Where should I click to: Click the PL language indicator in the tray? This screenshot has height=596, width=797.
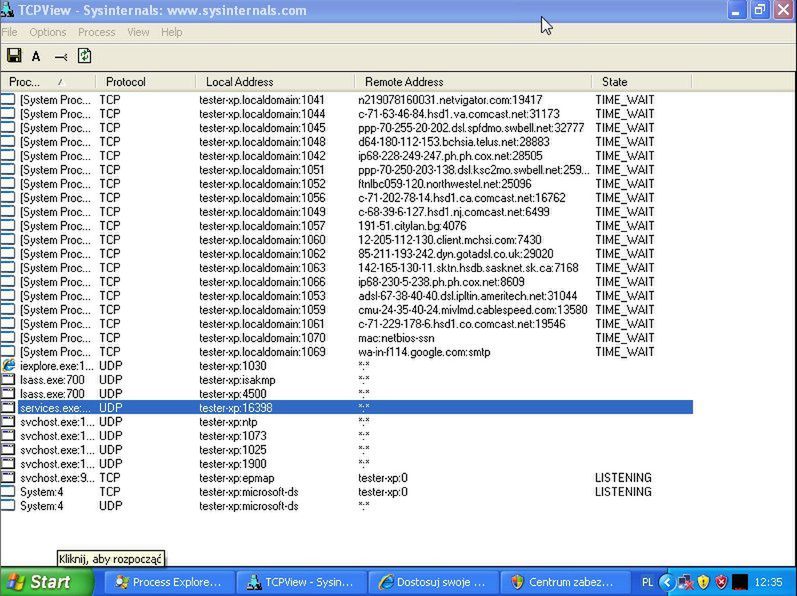[x=647, y=582]
